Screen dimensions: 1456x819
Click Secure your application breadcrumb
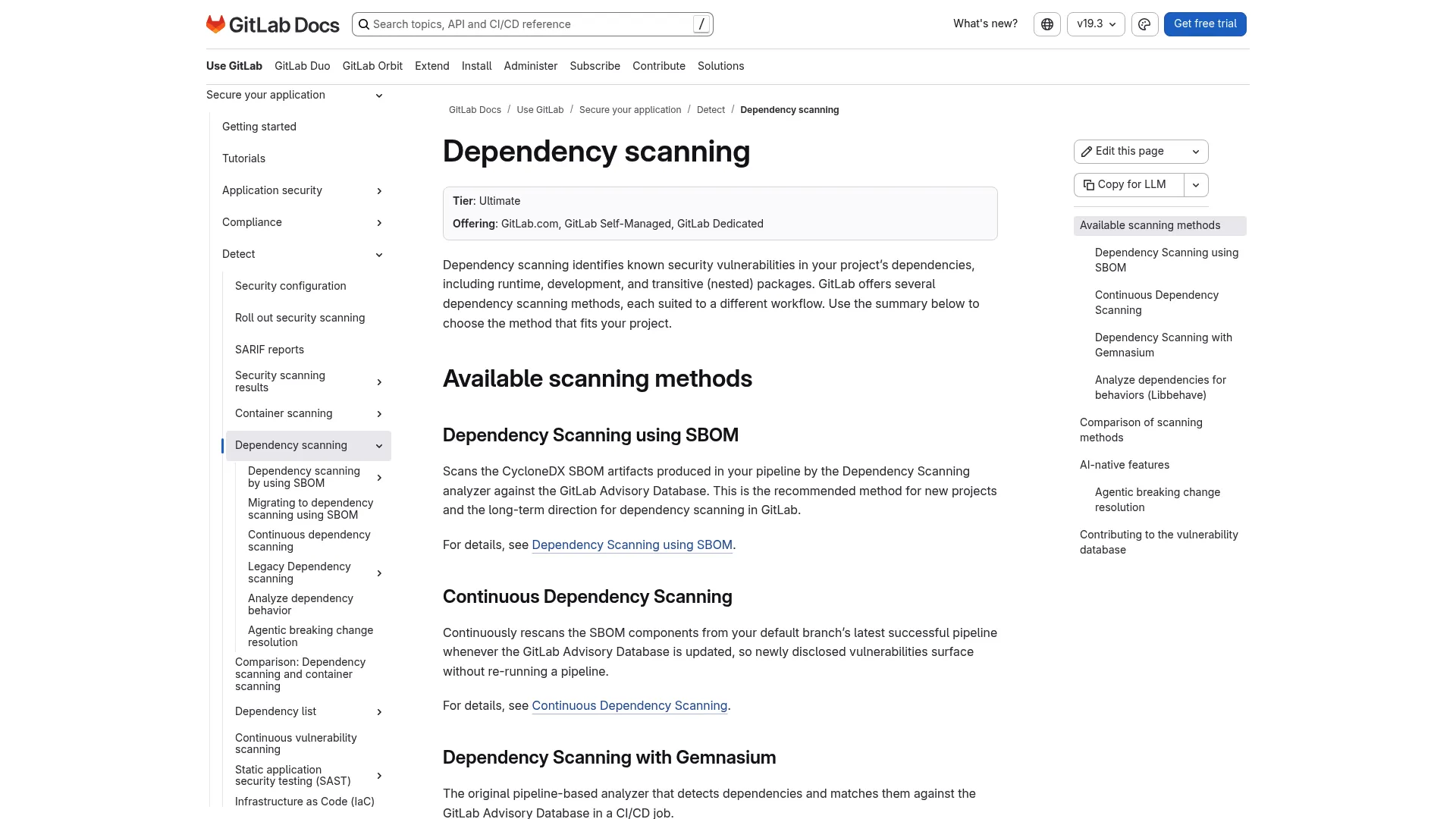tap(630, 110)
